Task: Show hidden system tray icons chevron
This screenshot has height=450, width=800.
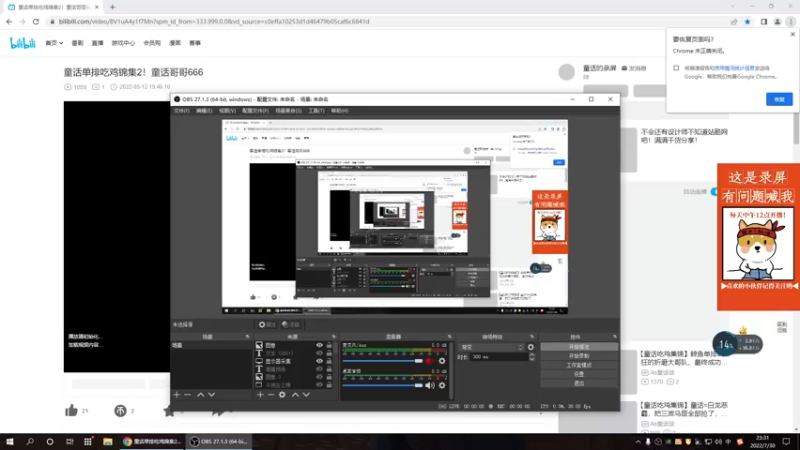Action: (638, 442)
